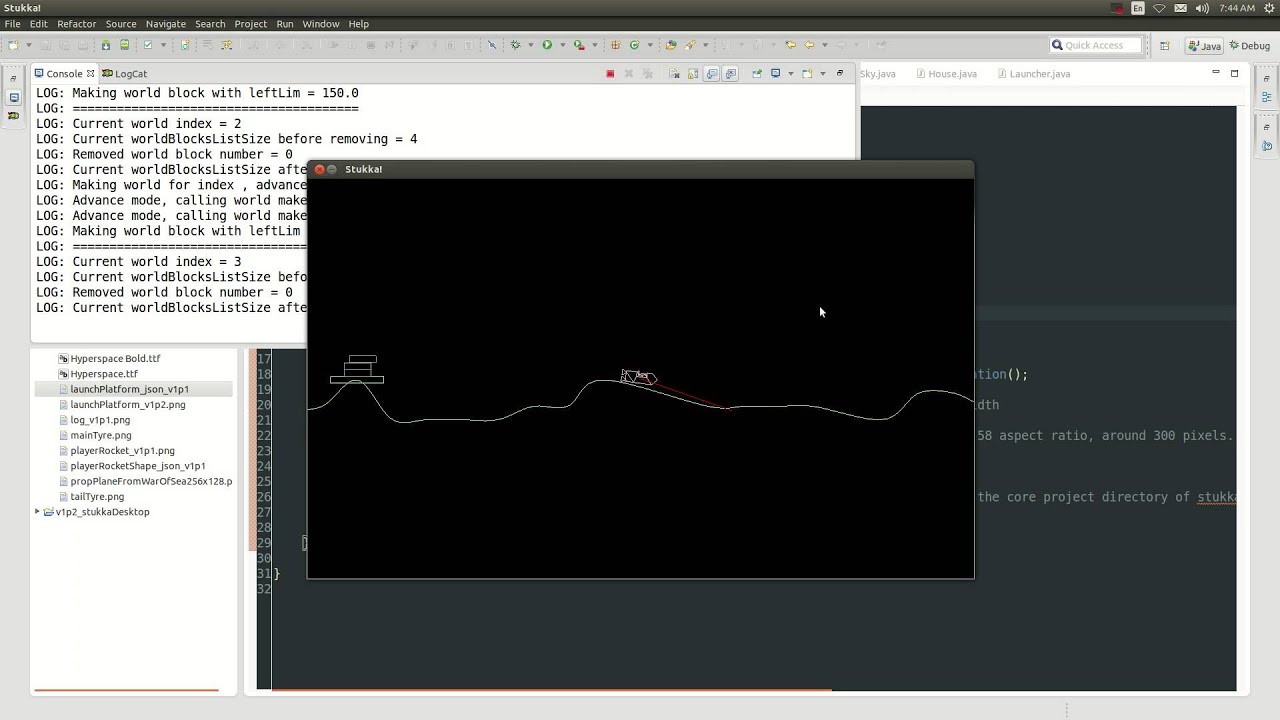Viewport: 1280px width, 720px height.
Task: Click the New file toolbar icon
Action: coord(13,45)
